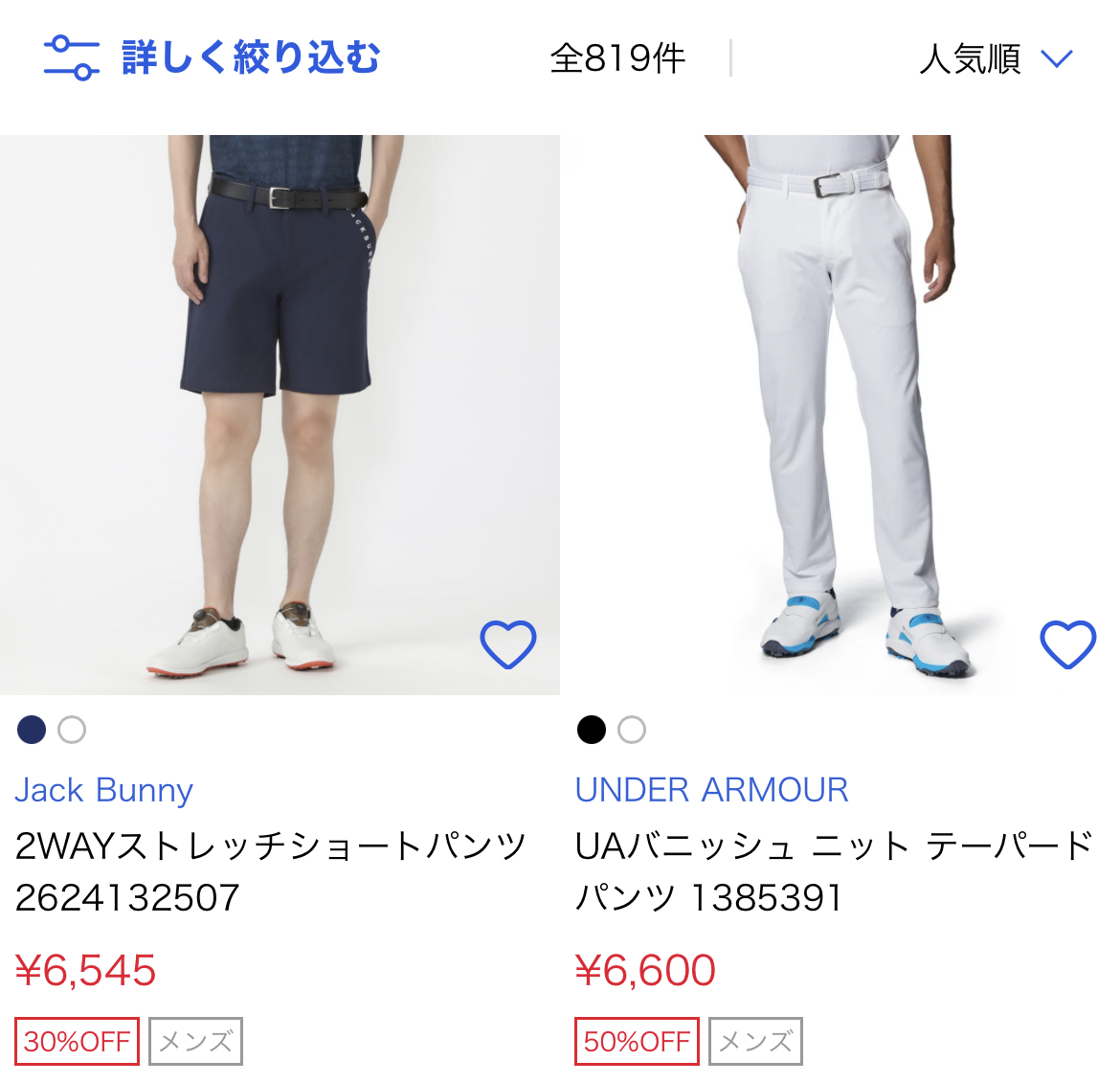Select white color swatch for Jack Bunny shorts

point(72,730)
